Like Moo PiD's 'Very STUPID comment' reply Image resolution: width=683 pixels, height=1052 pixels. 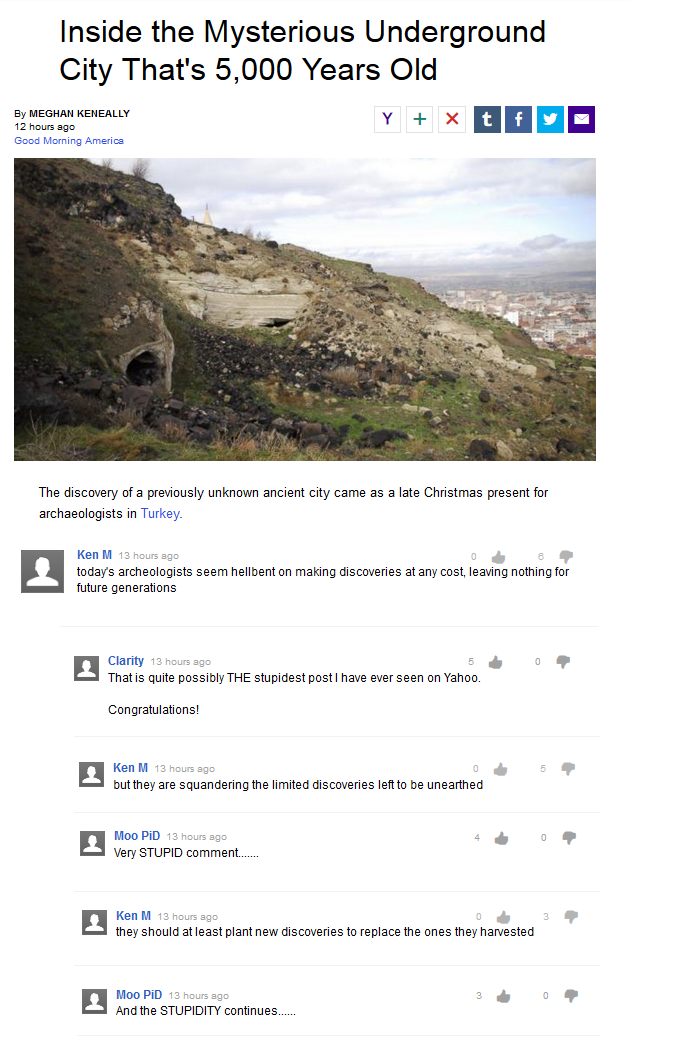click(501, 838)
